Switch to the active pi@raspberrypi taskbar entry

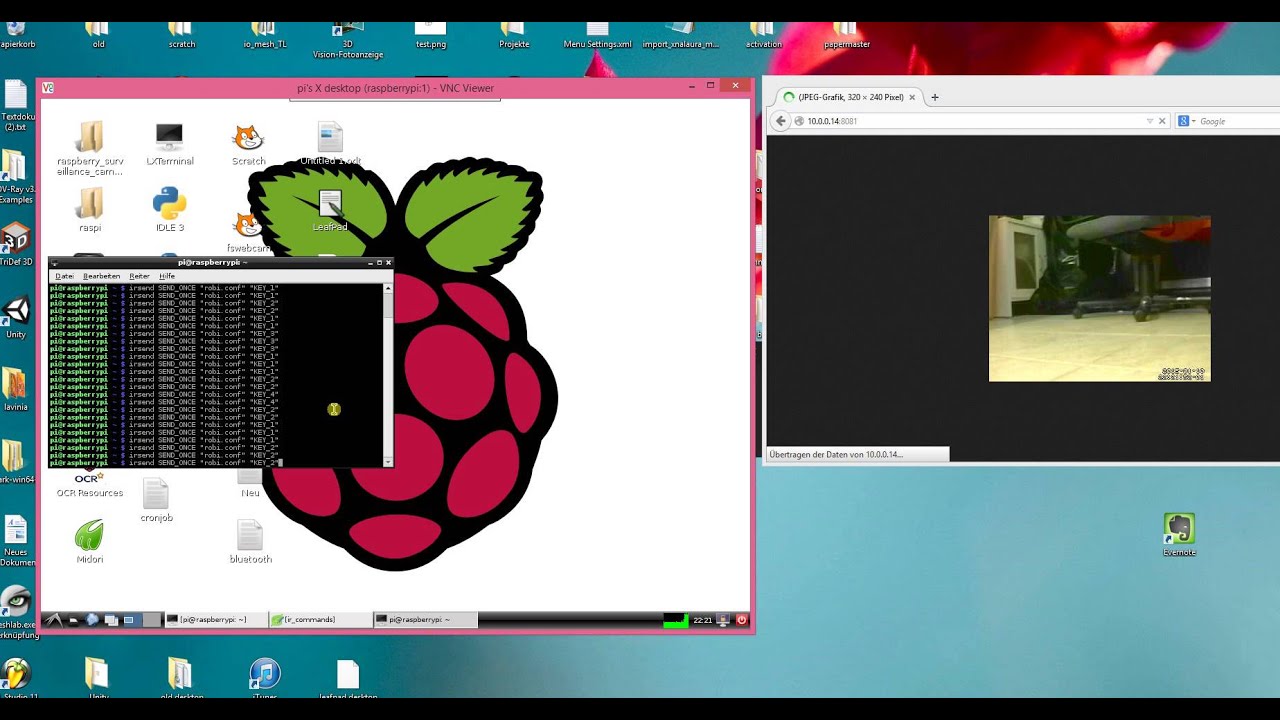425,620
